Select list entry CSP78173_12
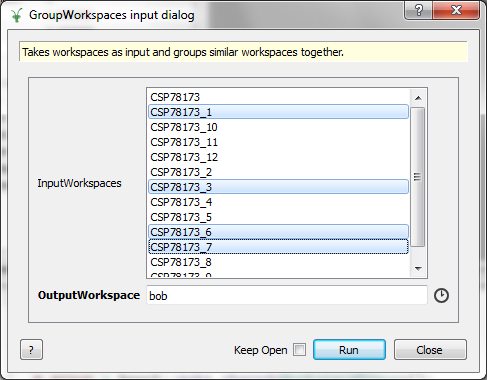Screen dimensions: 487x380 (279, 157)
